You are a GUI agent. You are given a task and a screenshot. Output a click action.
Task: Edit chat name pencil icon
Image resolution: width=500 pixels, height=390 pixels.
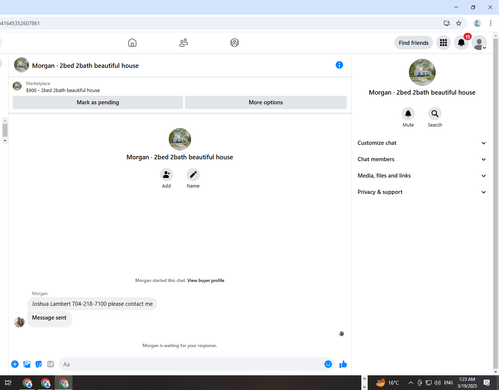point(193,175)
